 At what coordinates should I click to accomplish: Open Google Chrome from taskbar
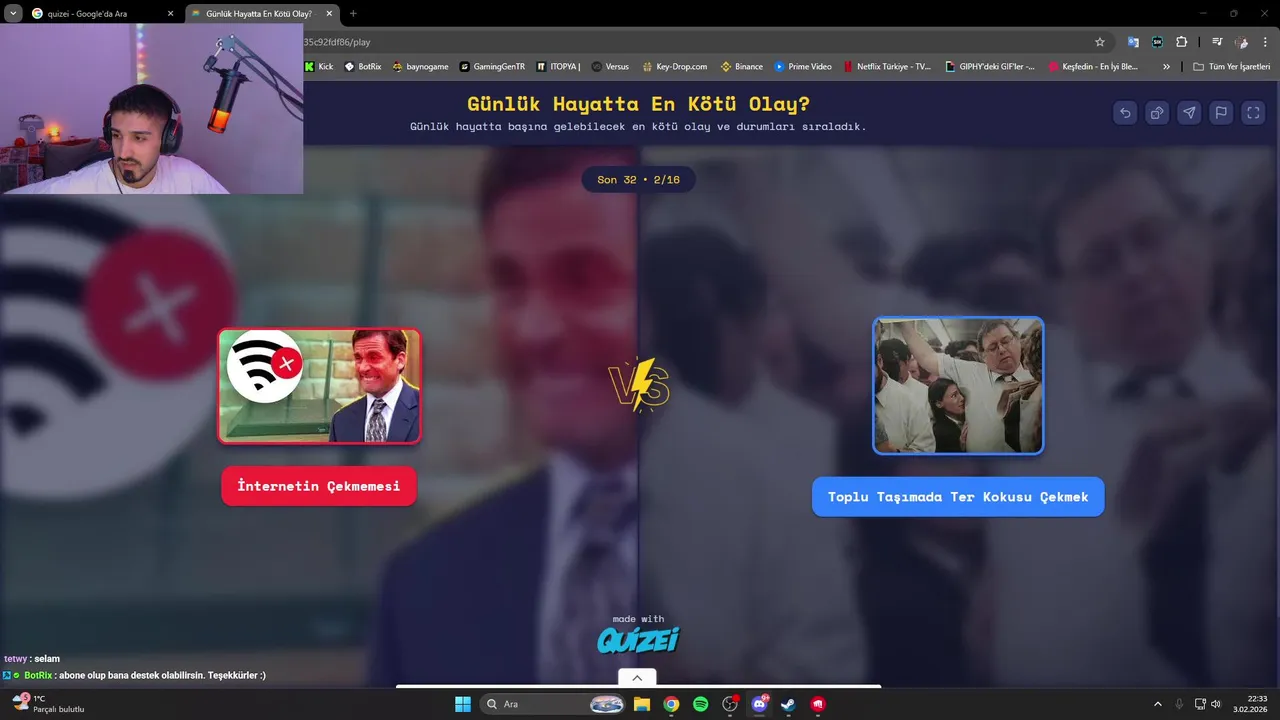click(x=671, y=704)
